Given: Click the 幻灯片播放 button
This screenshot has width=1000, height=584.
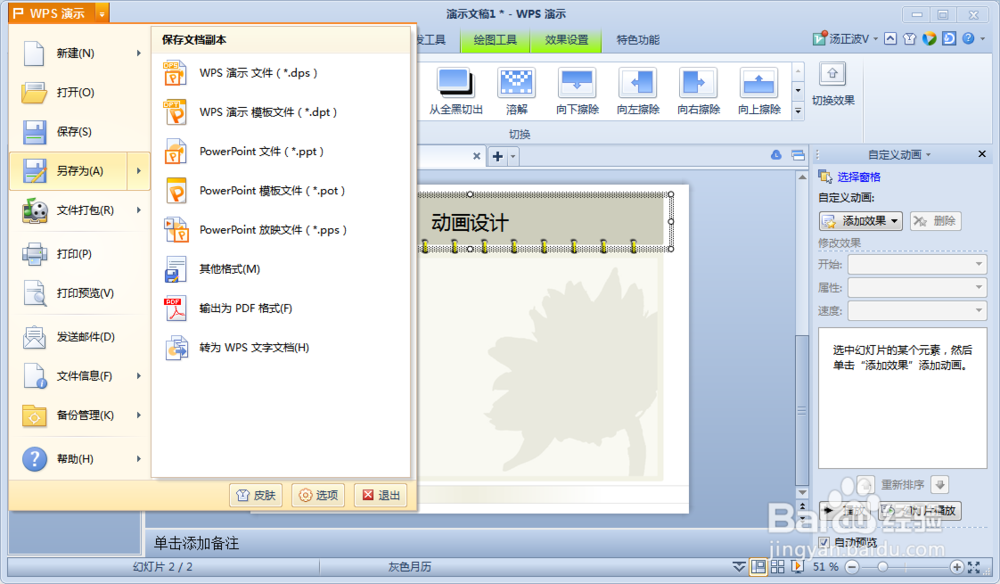Looking at the screenshot, I should click(920, 511).
